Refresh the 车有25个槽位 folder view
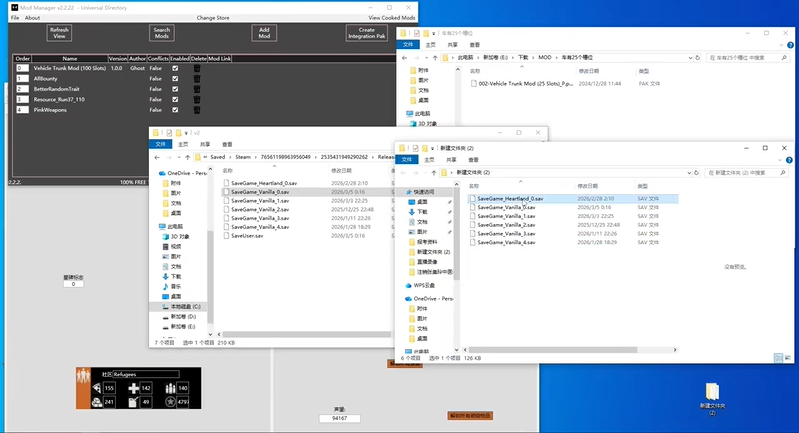 pos(698,58)
